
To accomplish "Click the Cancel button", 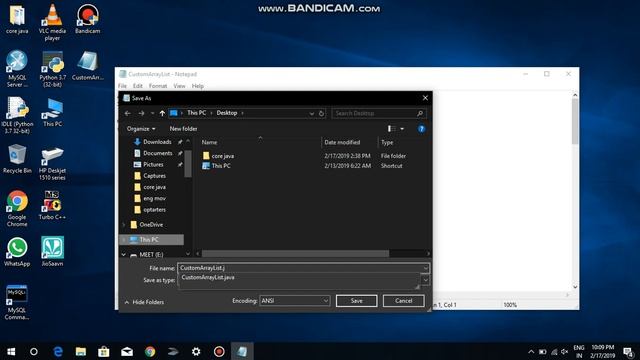I will point(403,301).
